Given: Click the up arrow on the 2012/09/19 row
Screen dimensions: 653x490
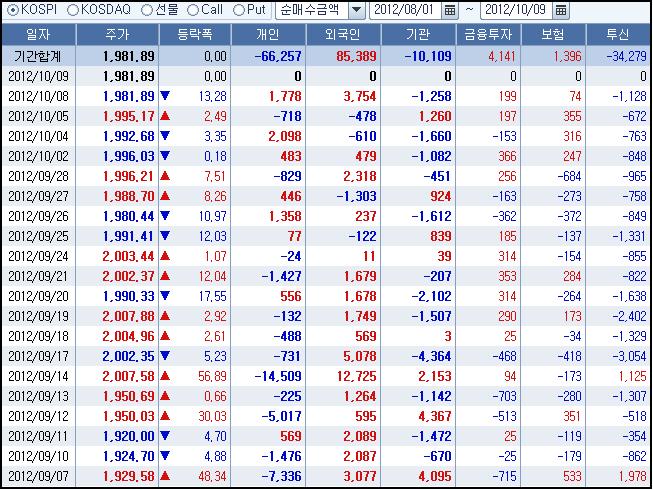Looking at the screenshot, I should 165,316.
